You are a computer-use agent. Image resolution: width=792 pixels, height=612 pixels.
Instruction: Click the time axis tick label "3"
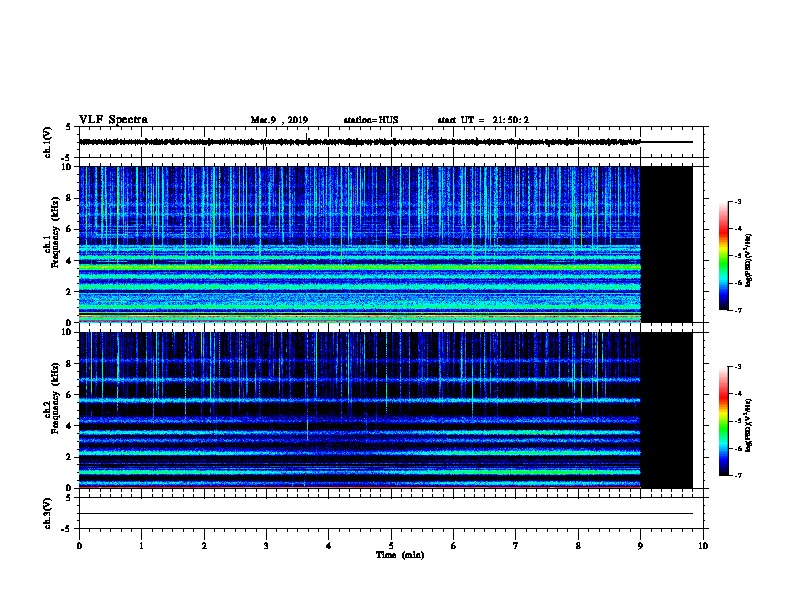click(x=266, y=546)
